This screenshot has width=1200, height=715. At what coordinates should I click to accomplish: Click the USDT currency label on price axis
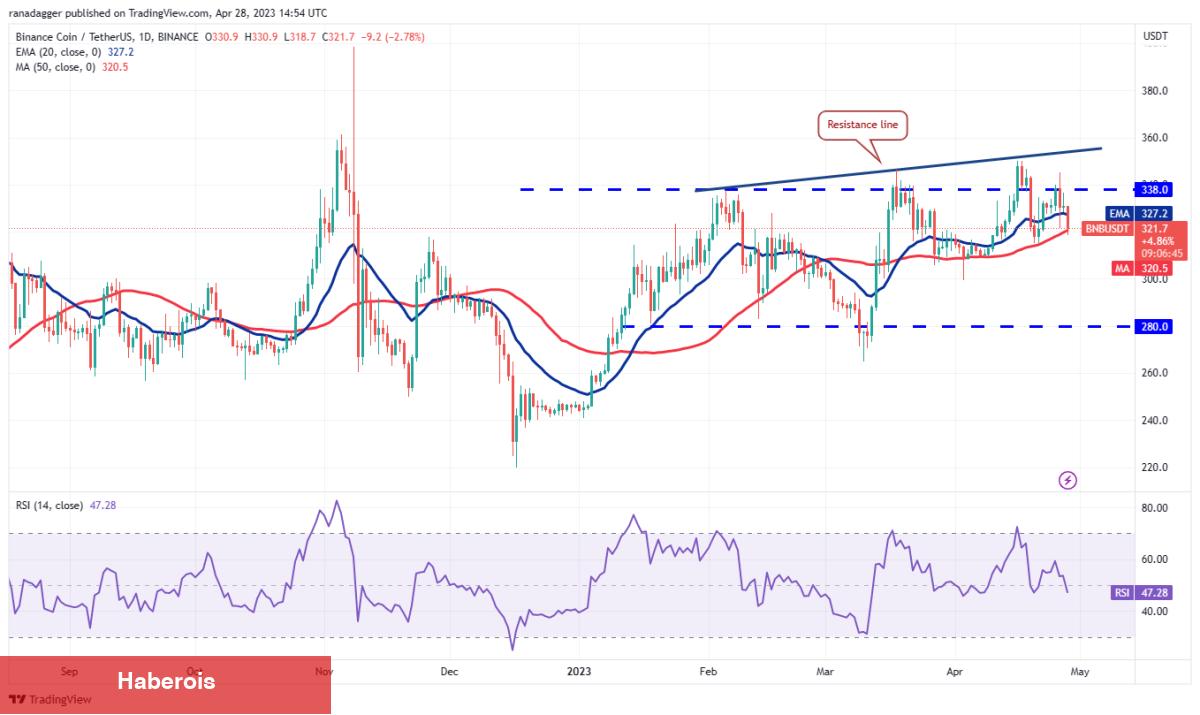pyautogui.click(x=1155, y=37)
